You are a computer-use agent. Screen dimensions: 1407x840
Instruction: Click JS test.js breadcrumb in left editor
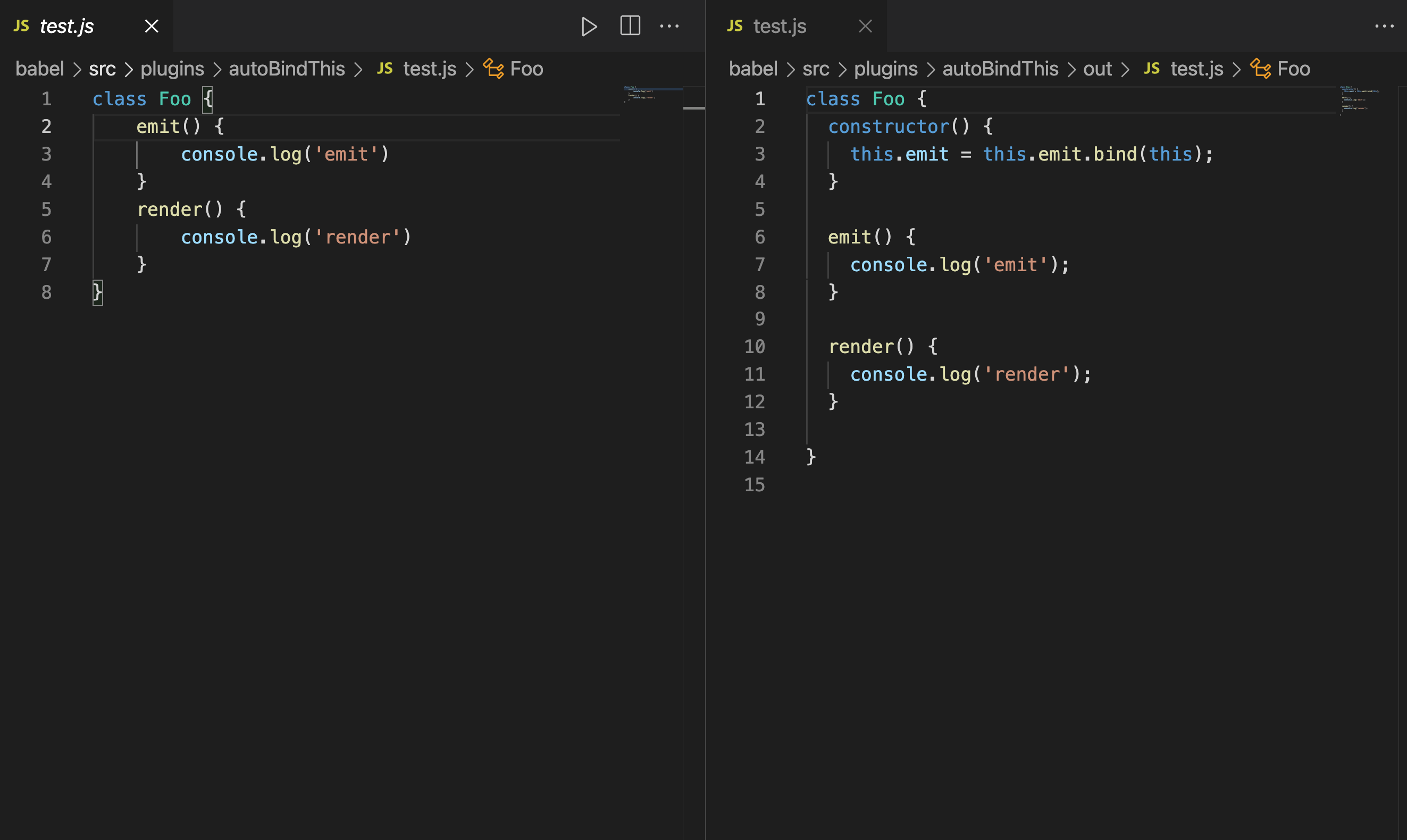[429, 69]
